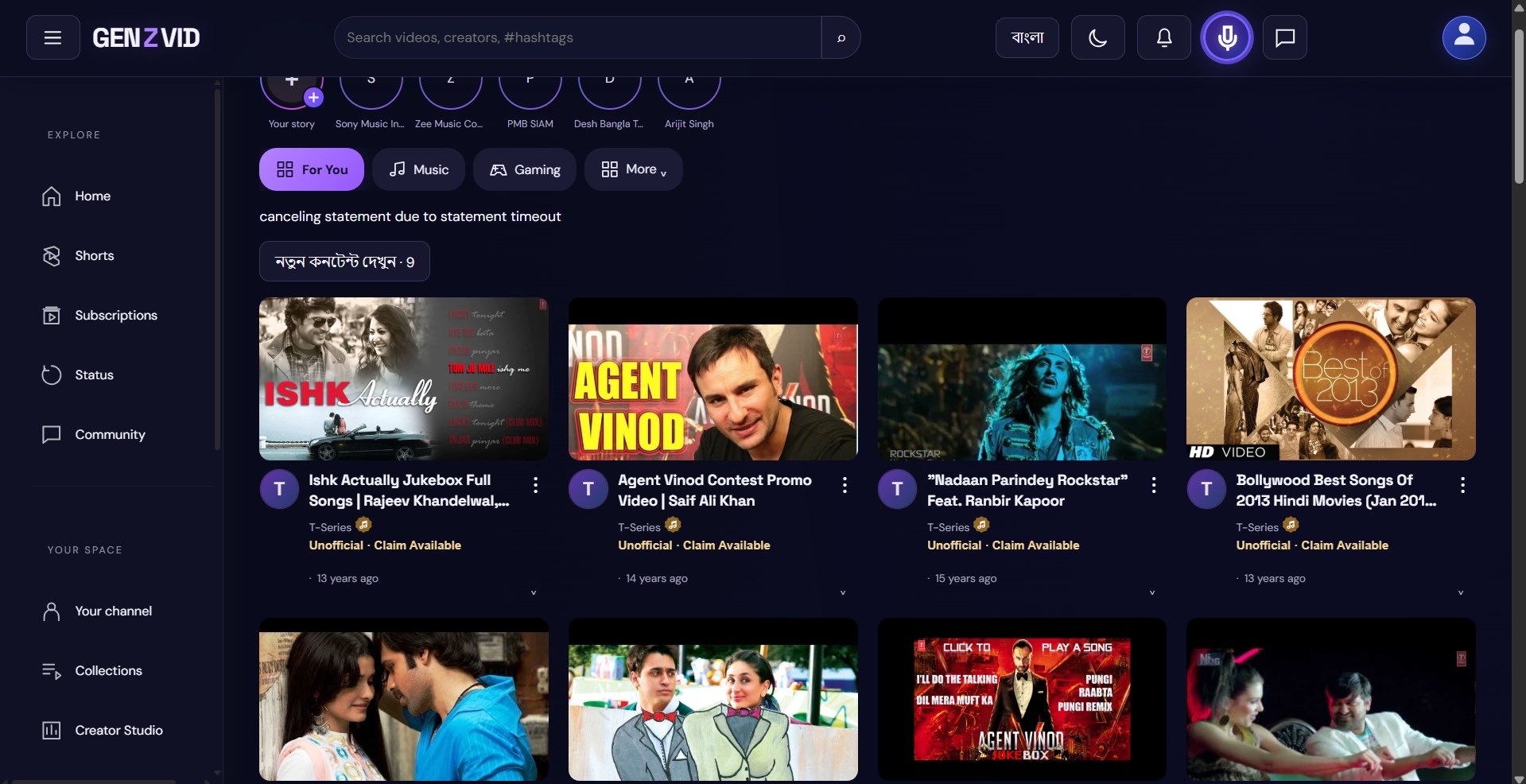Go to Home in sidebar
This screenshot has width=1526, height=784.
pos(122,196)
